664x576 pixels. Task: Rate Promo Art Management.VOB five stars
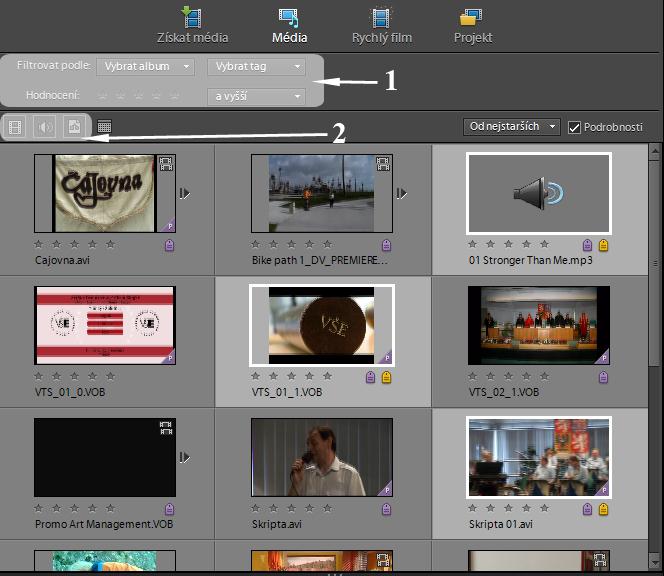[111, 508]
